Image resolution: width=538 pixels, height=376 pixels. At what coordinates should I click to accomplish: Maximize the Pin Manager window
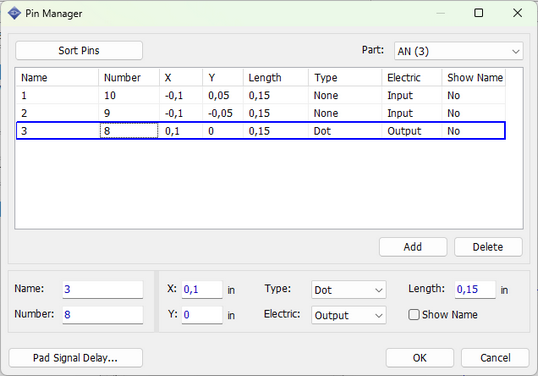tap(478, 13)
